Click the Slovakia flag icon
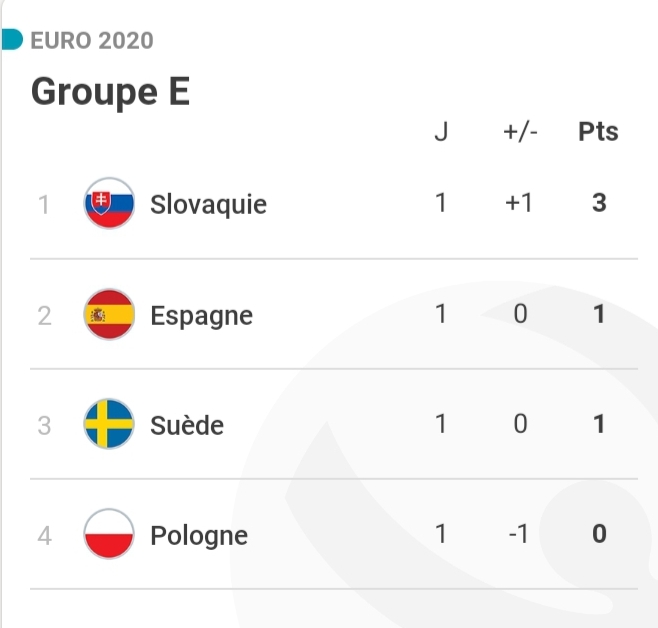 click(109, 204)
